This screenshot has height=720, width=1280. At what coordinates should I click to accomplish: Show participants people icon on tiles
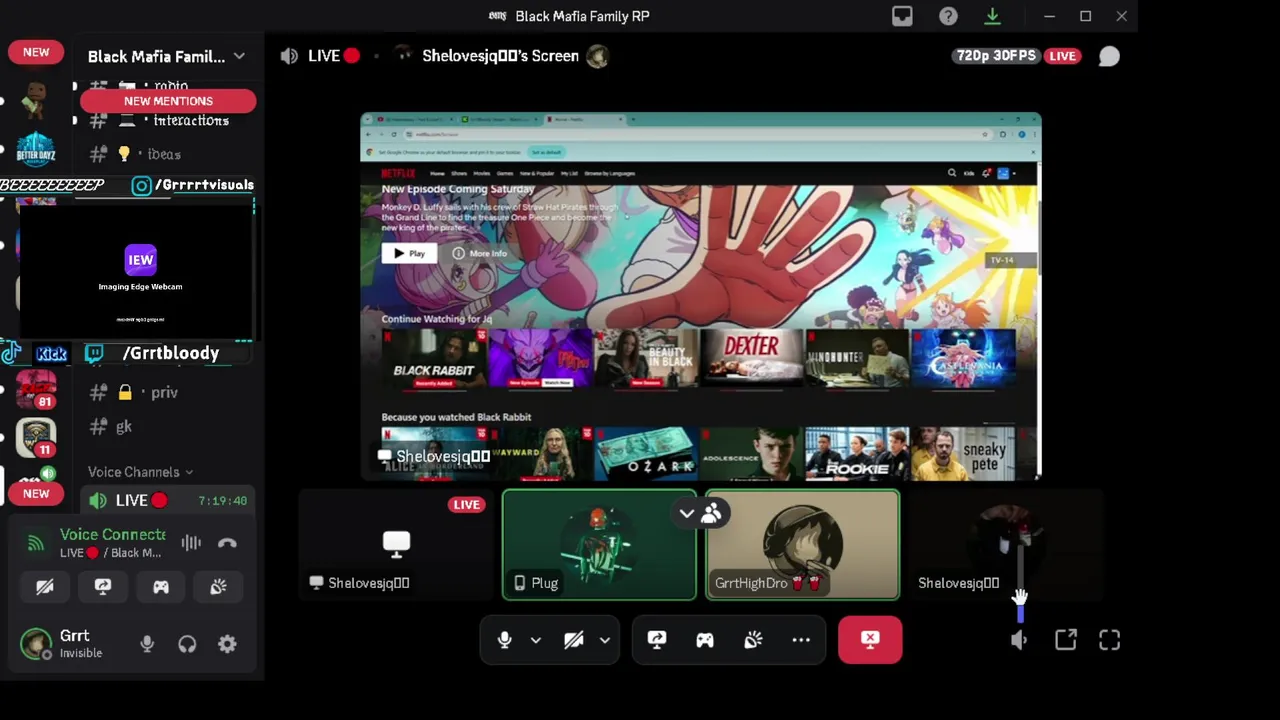(711, 514)
